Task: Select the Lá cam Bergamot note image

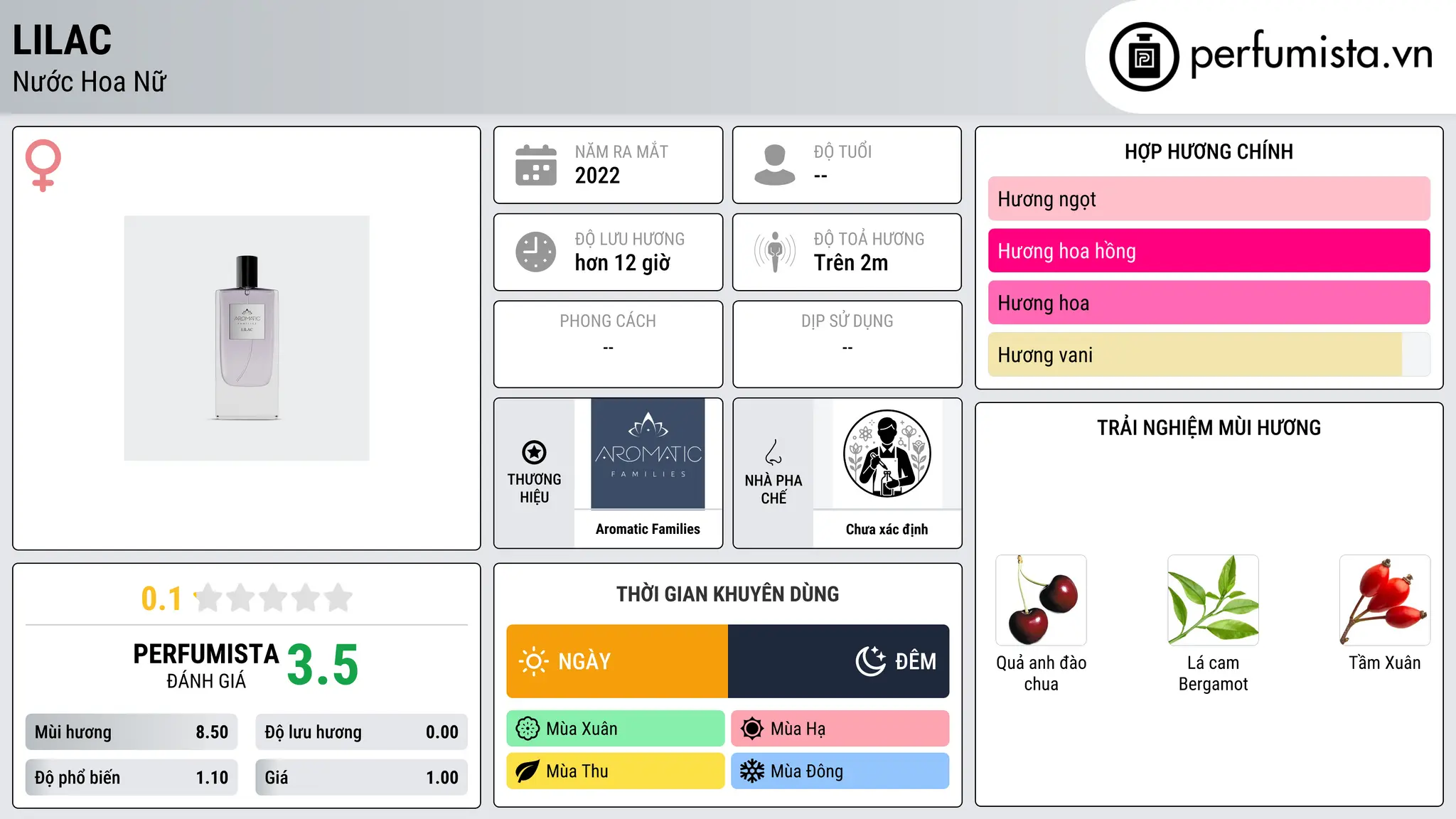Action: (1213, 600)
